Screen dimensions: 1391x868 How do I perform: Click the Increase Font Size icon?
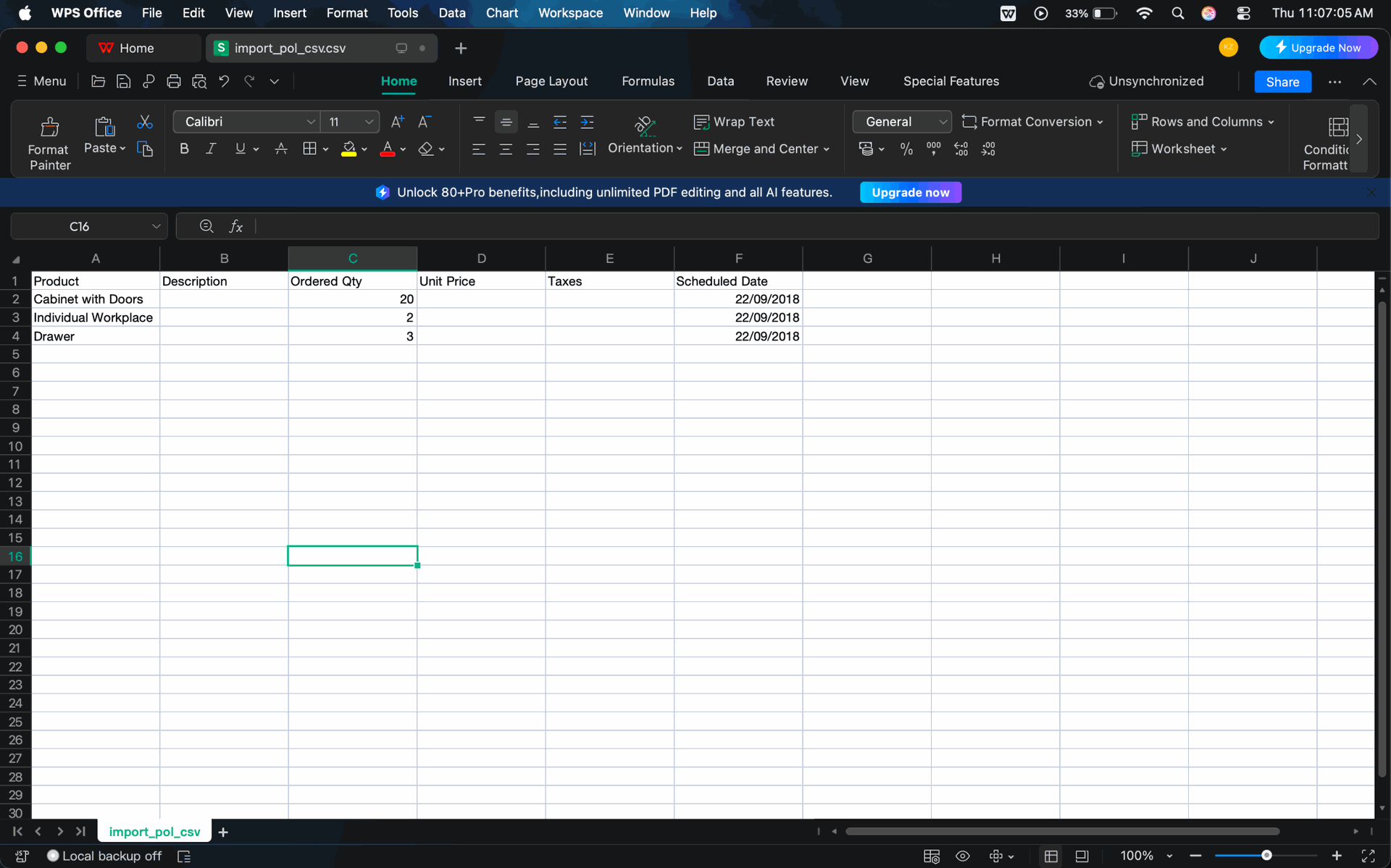pos(397,122)
